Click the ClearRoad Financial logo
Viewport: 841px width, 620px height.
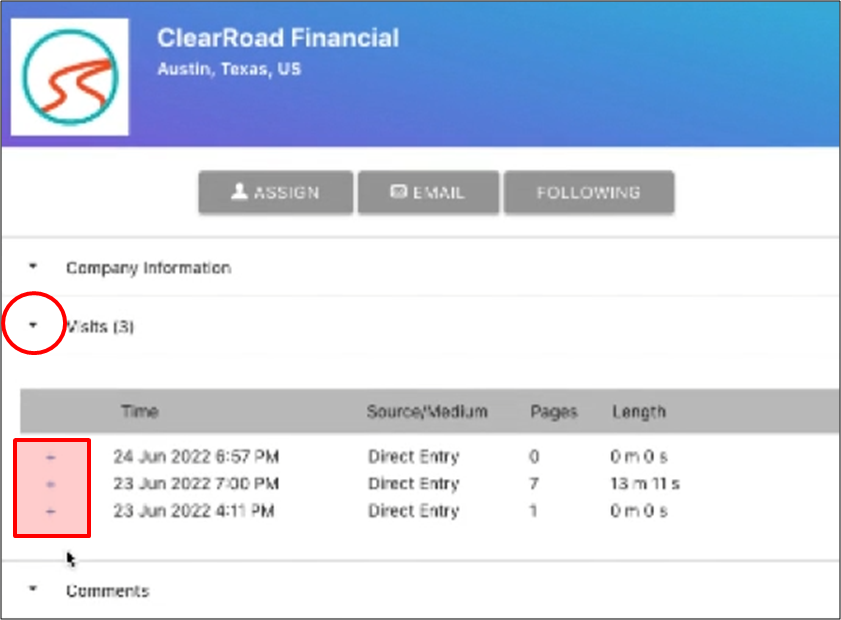tap(69, 77)
